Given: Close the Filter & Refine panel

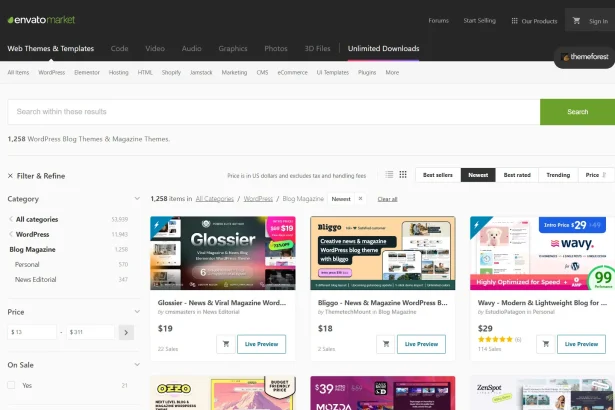Looking at the screenshot, I should pyautogui.click(x=10, y=176).
